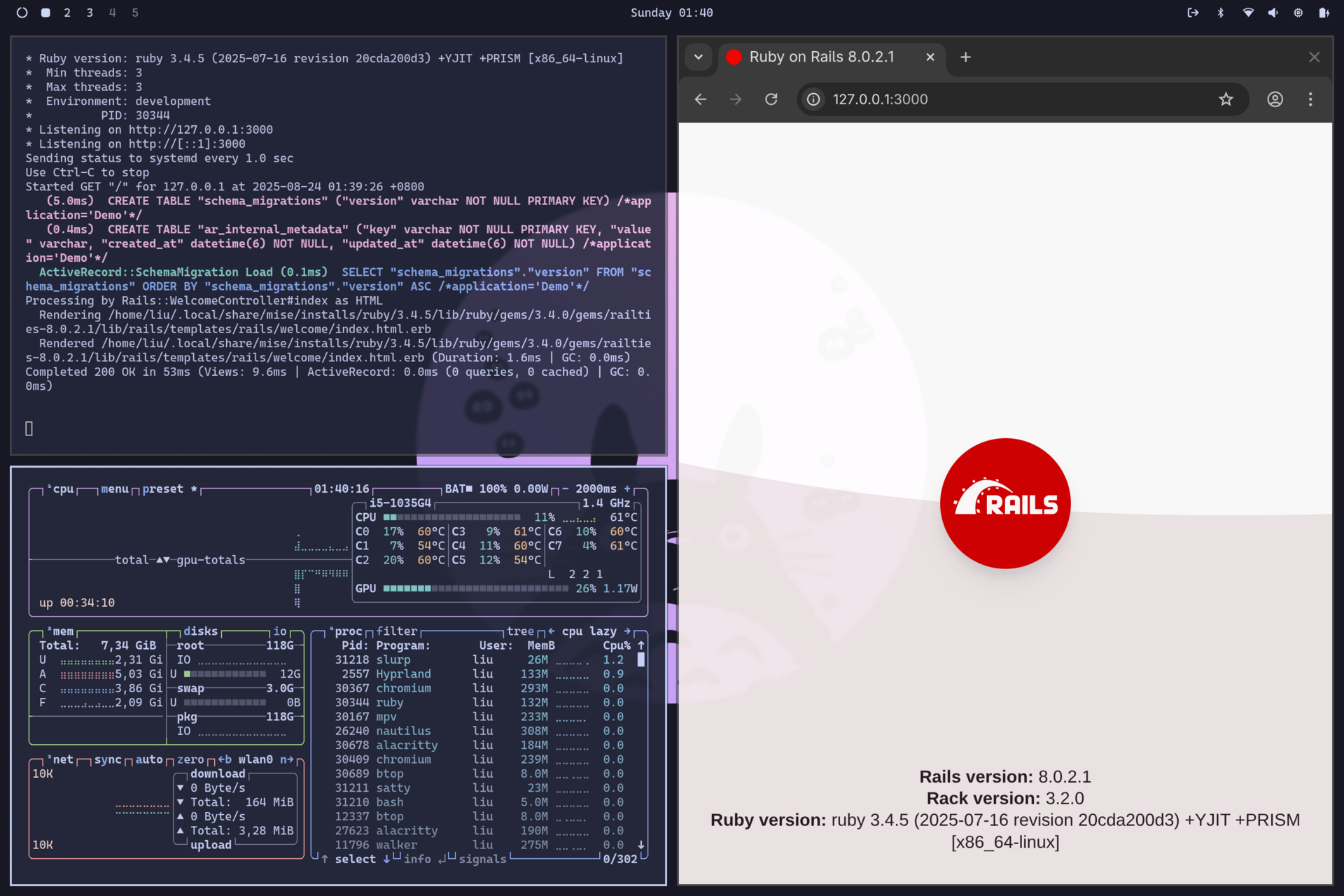Image resolution: width=1344 pixels, height=896 pixels.
Task: Switch to the active workspace 1 indicator
Action: 45,13
